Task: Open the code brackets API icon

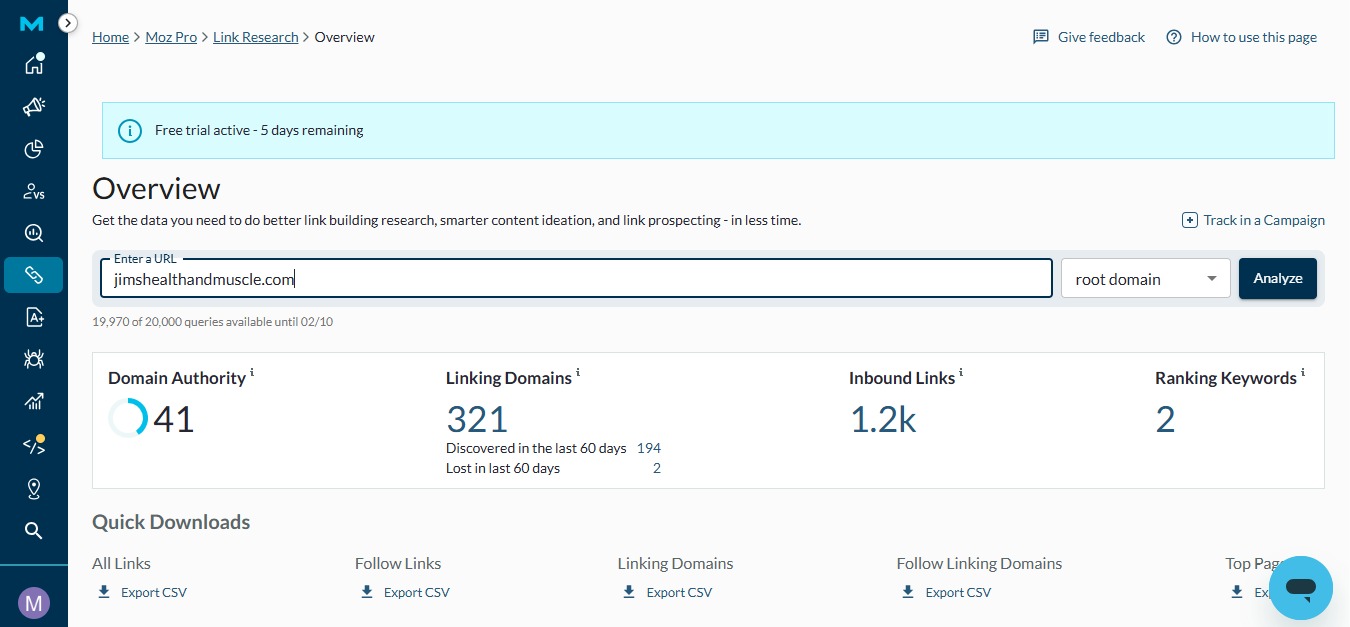Action: (34, 446)
